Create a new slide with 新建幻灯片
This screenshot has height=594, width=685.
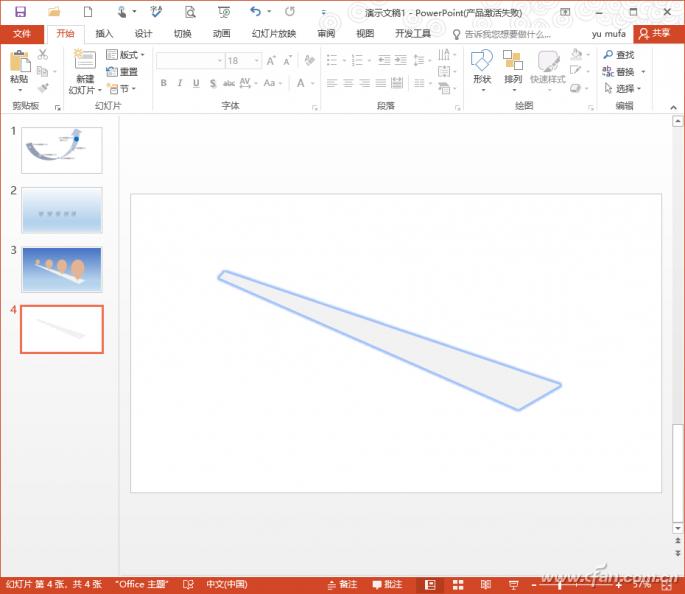(82, 72)
